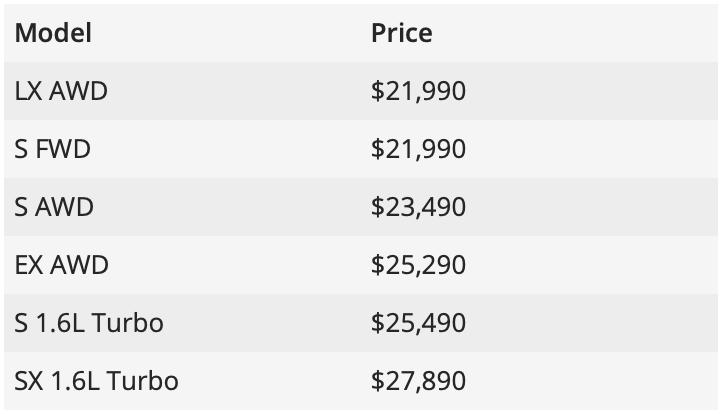
Task: Click the $23,490 price value
Action: tap(418, 208)
